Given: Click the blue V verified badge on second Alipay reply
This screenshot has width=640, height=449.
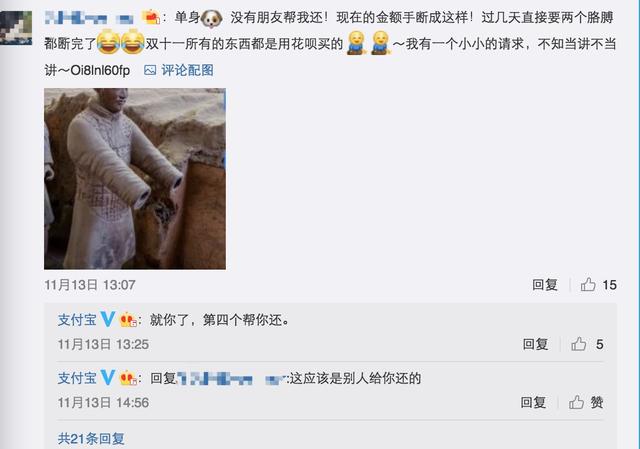Looking at the screenshot, I should (x=108, y=378).
